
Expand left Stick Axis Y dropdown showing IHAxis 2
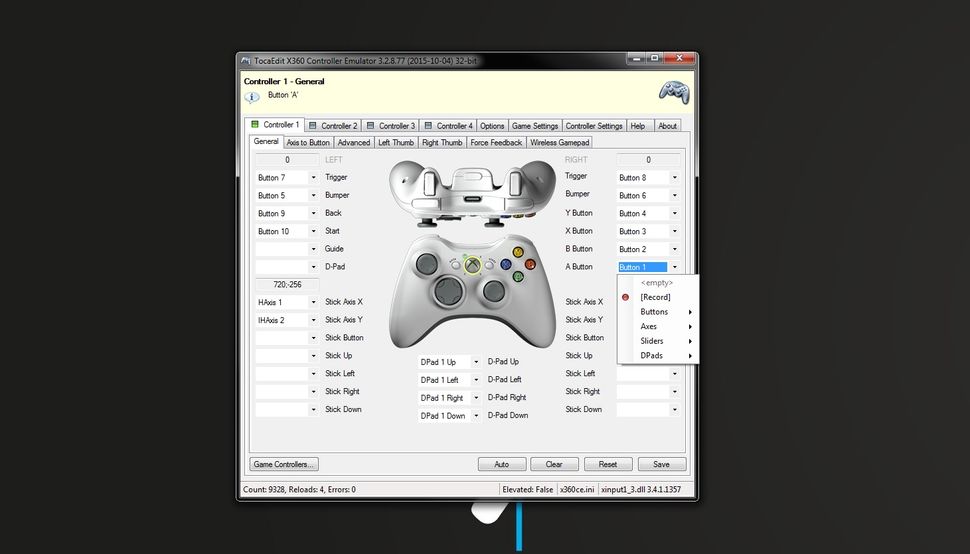[x=313, y=320]
